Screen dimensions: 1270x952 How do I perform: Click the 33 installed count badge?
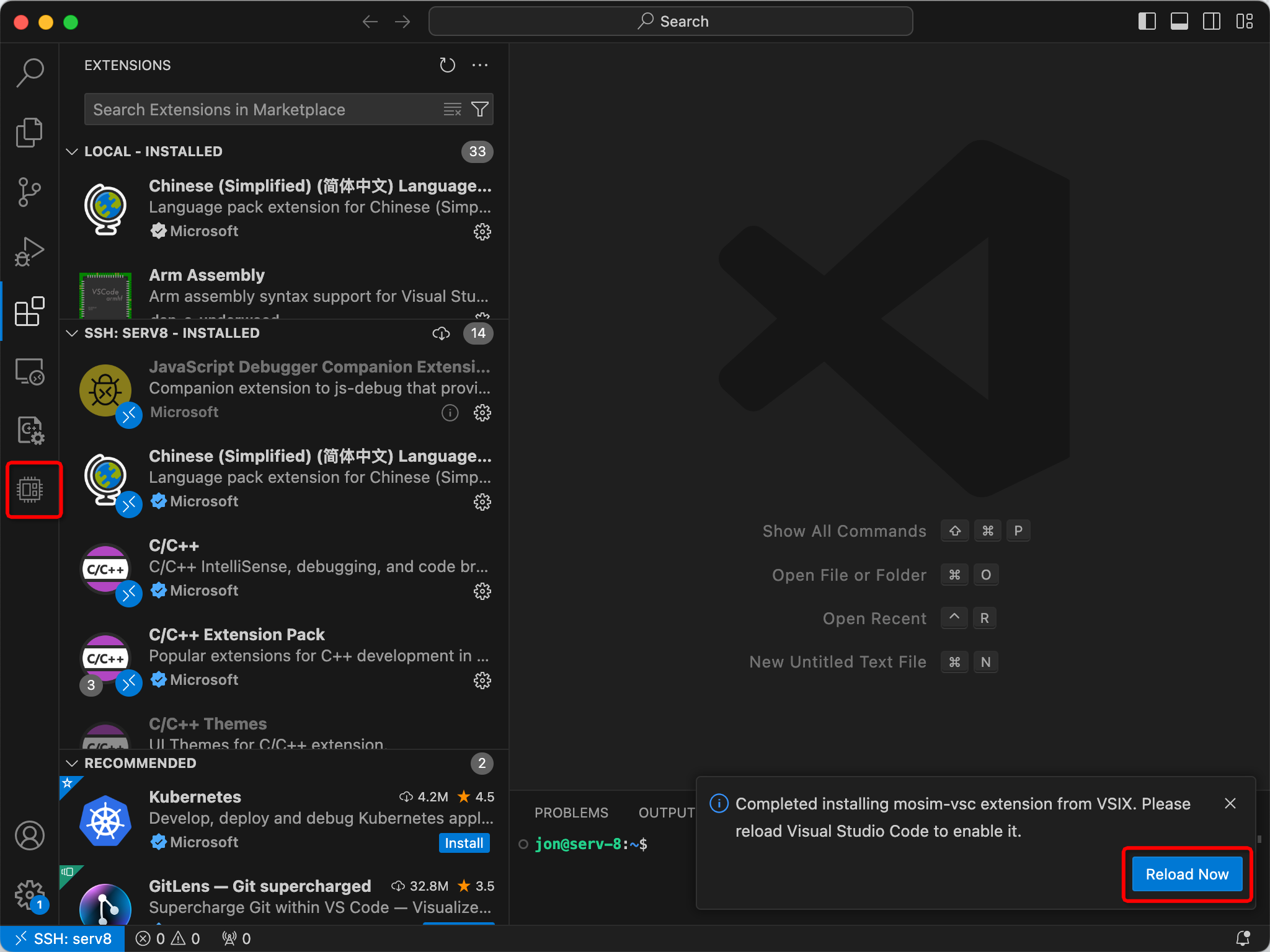pyautogui.click(x=477, y=152)
